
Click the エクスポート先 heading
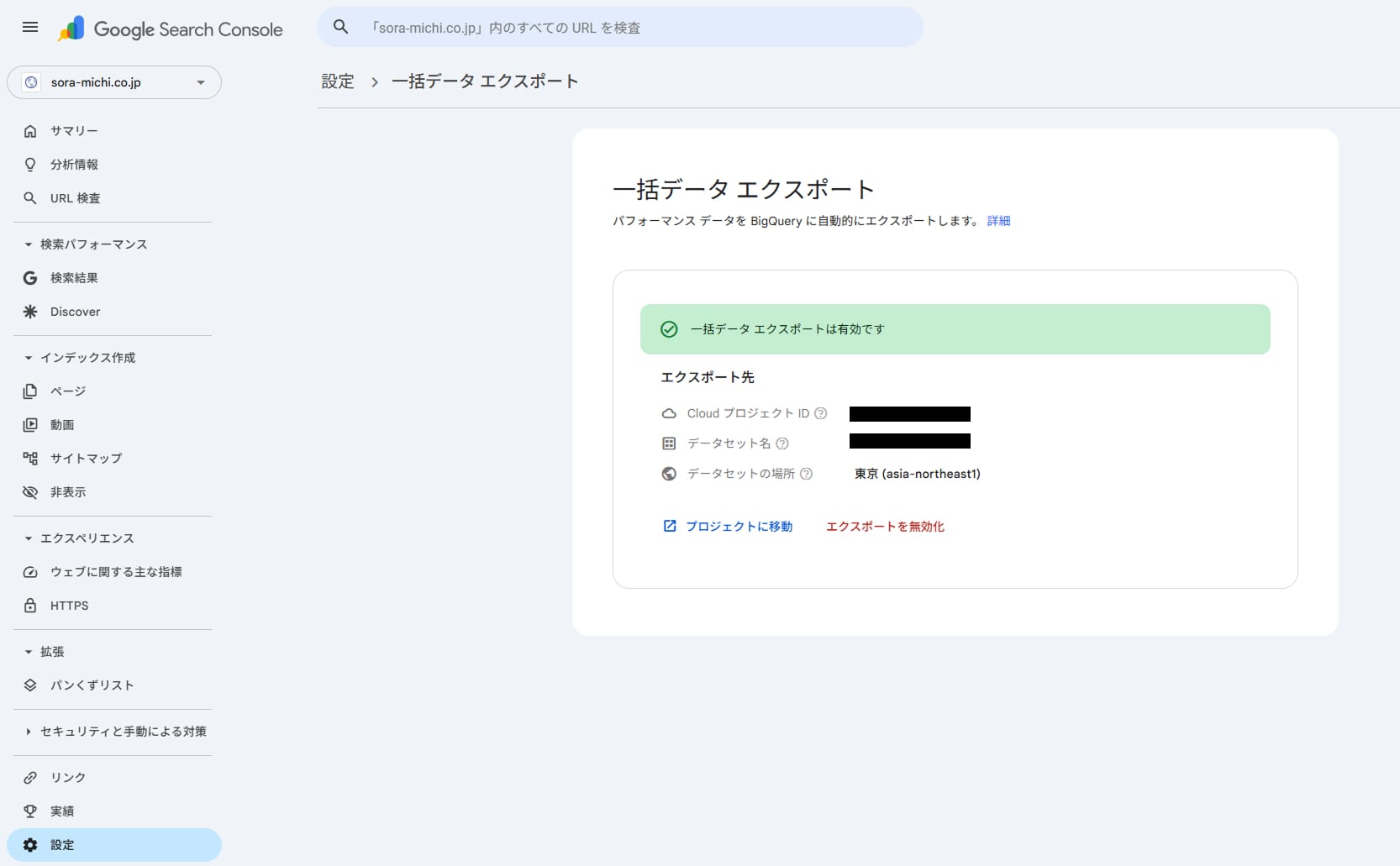click(x=708, y=377)
